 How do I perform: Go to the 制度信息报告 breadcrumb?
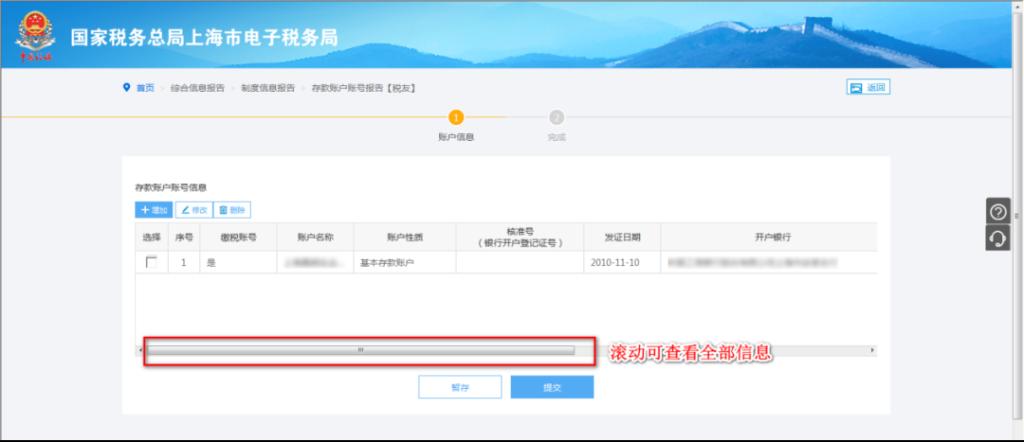point(267,88)
